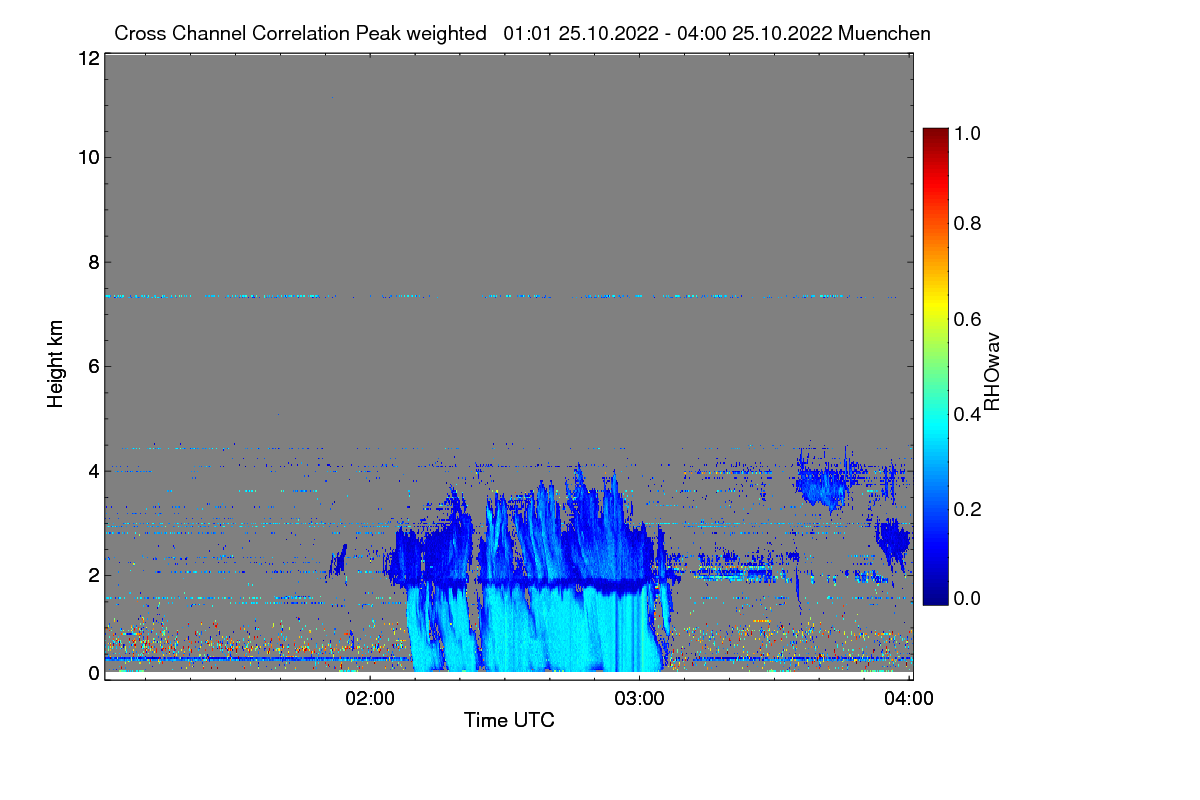
Task: Click the height tick label 8
Action: coord(93,262)
